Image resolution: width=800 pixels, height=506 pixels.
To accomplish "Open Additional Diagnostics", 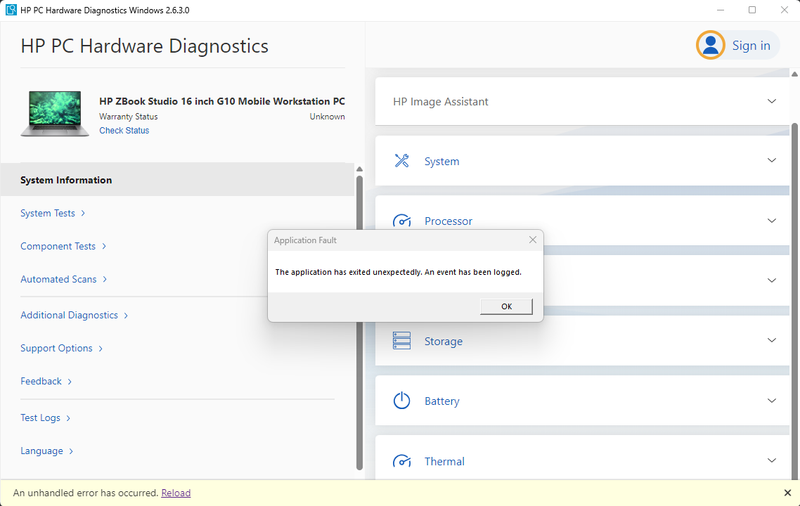I will click(74, 315).
